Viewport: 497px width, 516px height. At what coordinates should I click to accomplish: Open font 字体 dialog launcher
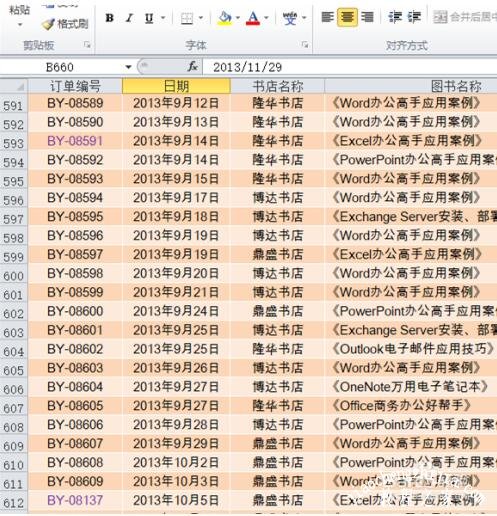point(305,45)
